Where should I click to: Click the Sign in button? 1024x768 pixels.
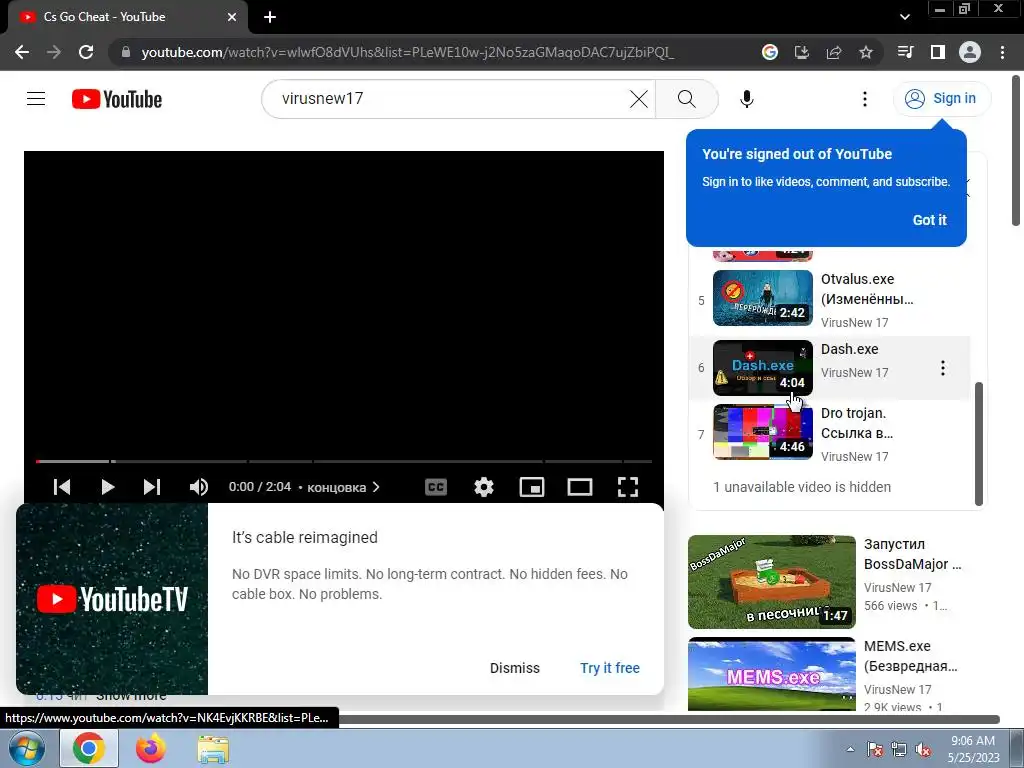tap(942, 99)
